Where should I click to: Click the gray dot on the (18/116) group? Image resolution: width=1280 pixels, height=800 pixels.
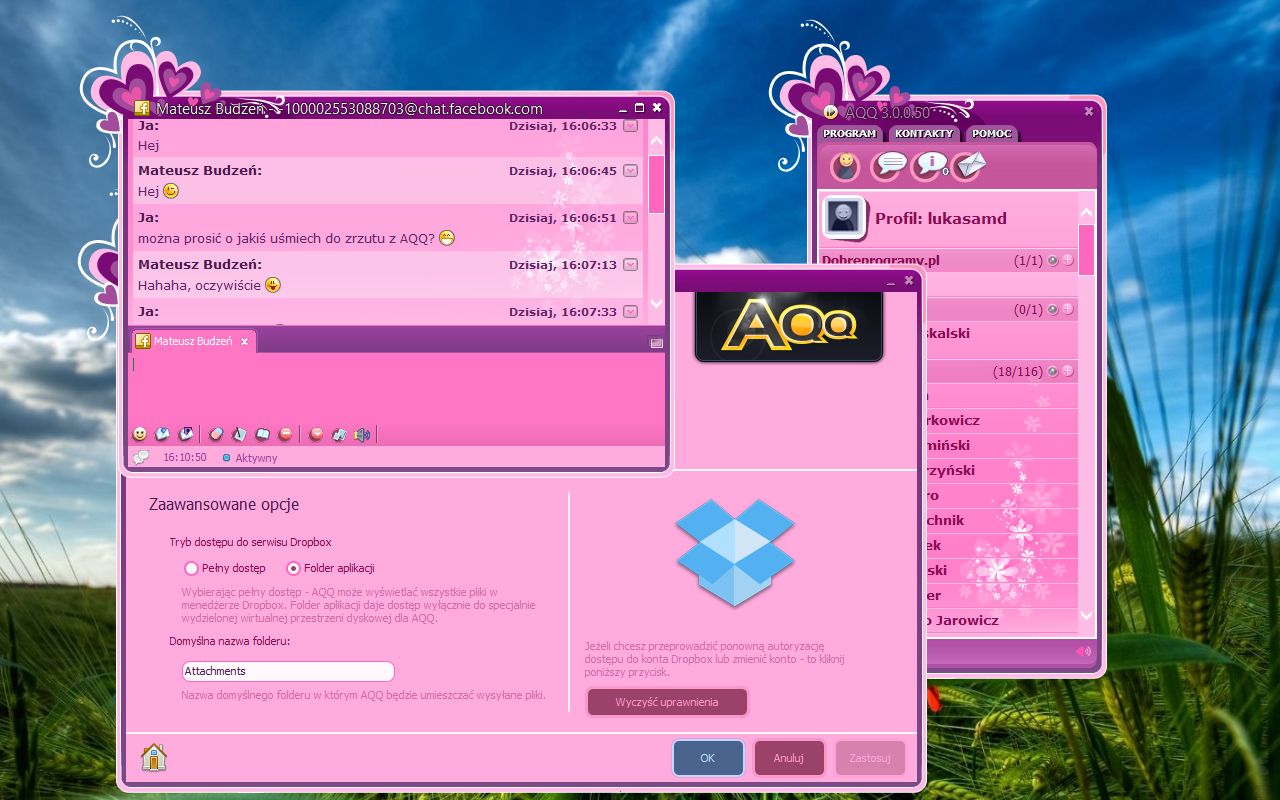click(x=1052, y=371)
